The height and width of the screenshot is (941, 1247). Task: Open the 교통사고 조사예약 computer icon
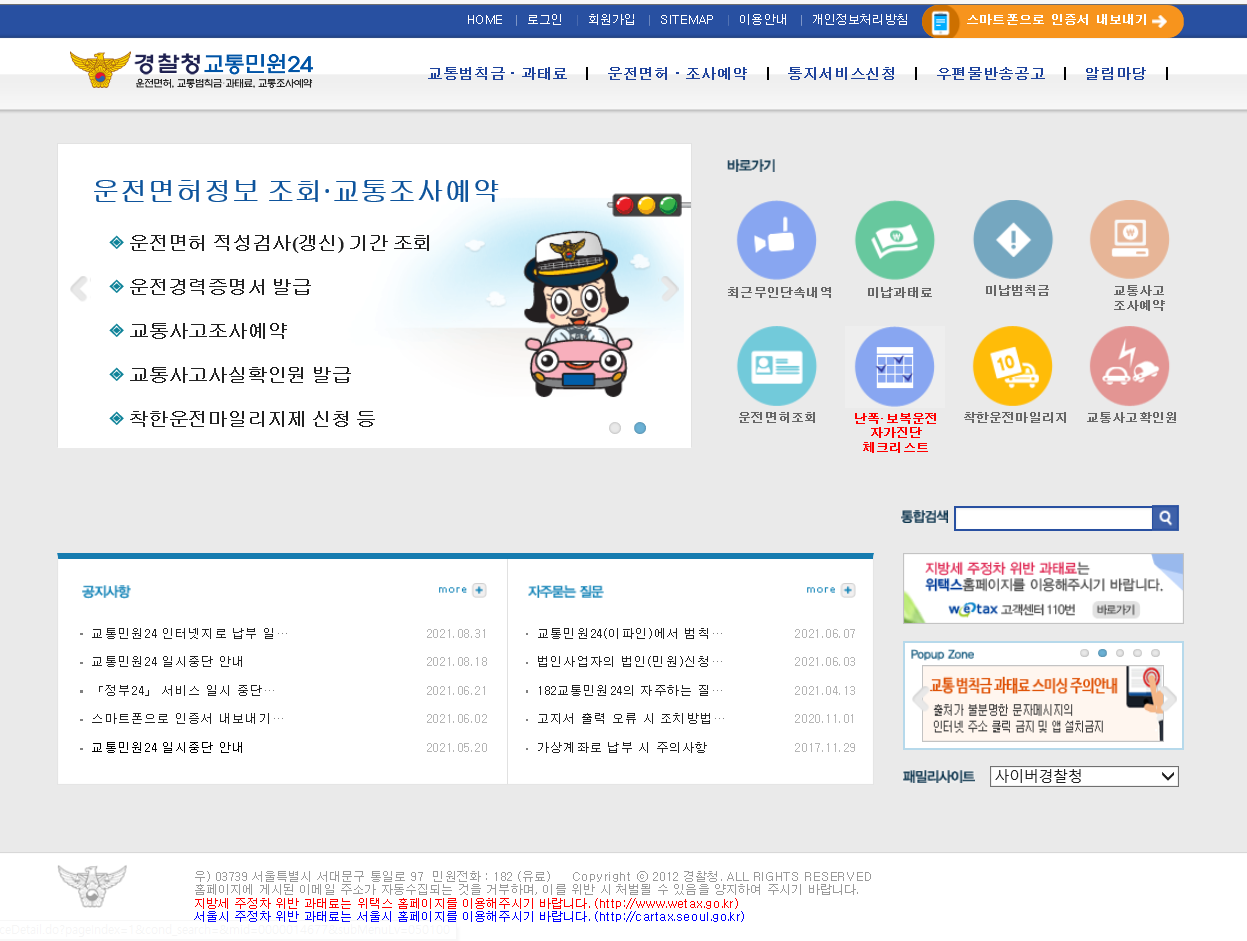1129,240
